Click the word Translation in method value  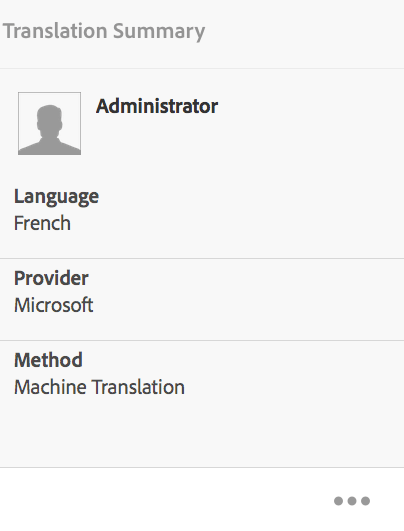(139, 387)
